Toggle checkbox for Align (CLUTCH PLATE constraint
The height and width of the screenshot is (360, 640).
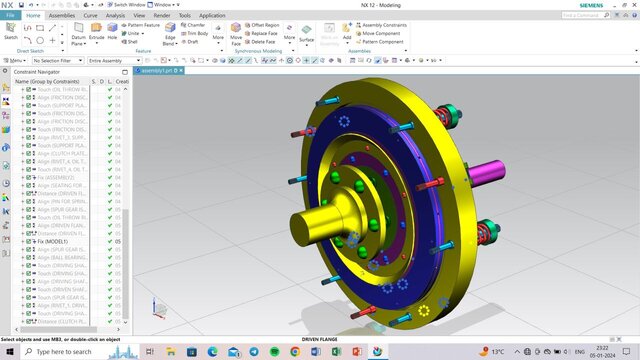click(29, 153)
